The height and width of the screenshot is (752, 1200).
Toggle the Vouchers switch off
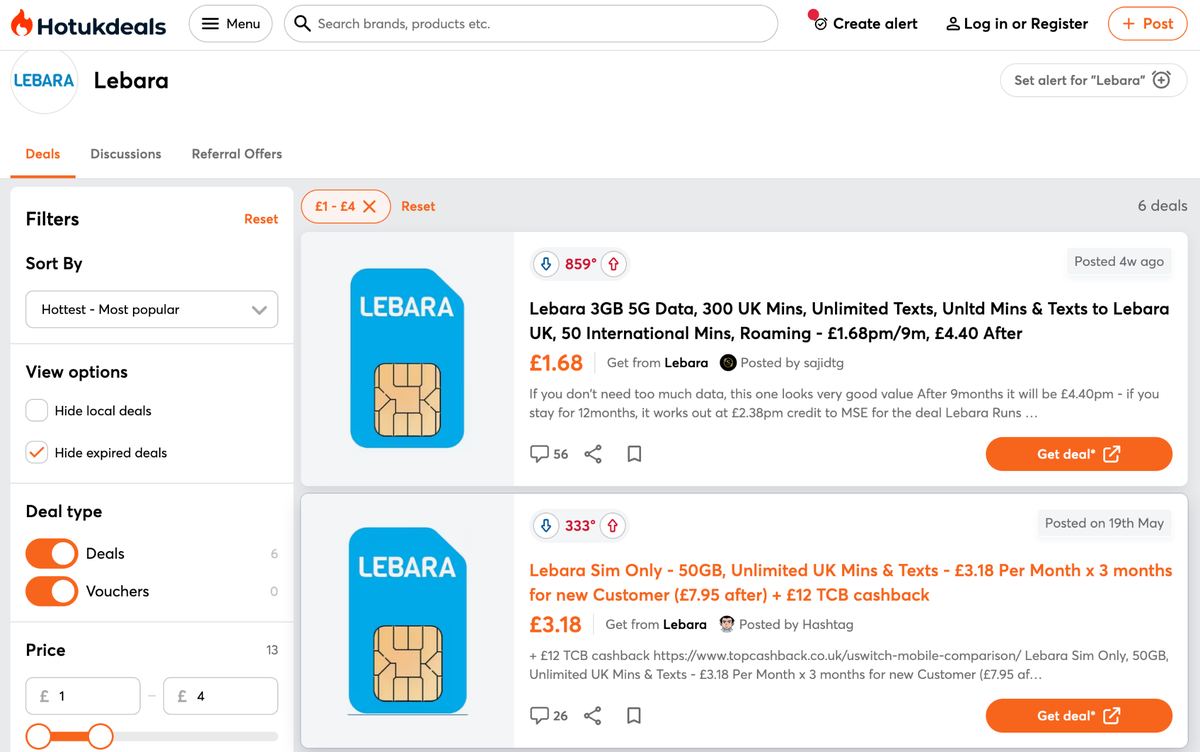click(x=51, y=591)
